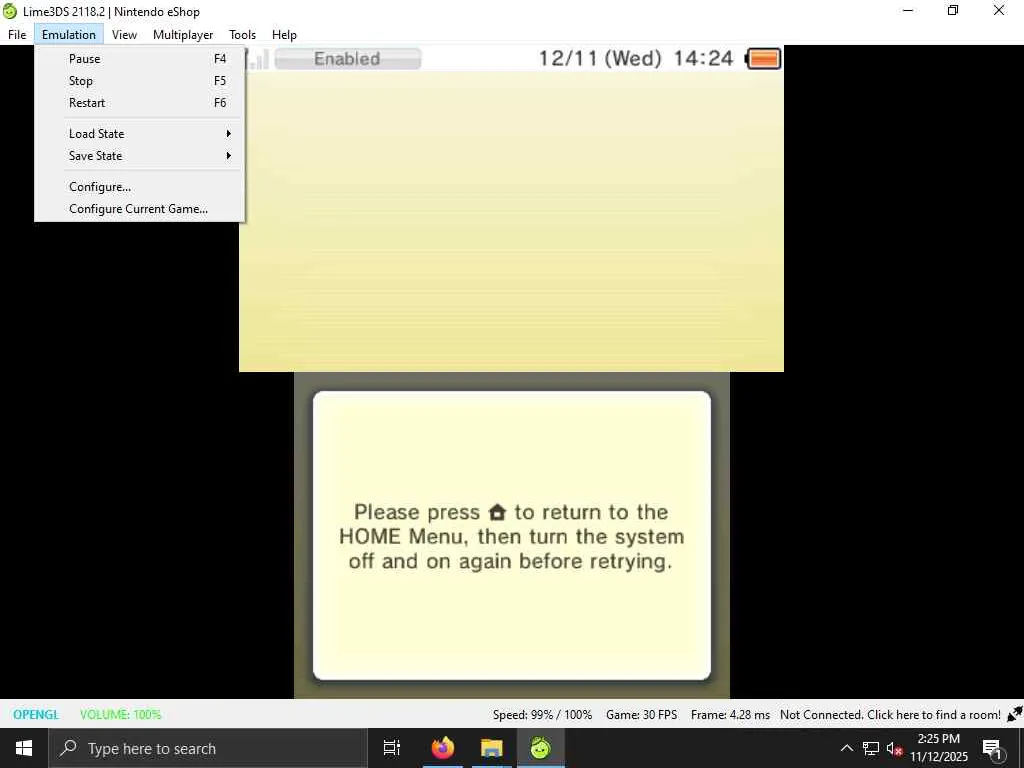Click the Type here to search box
Screen dimensions: 1024x768
click(x=208, y=748)
